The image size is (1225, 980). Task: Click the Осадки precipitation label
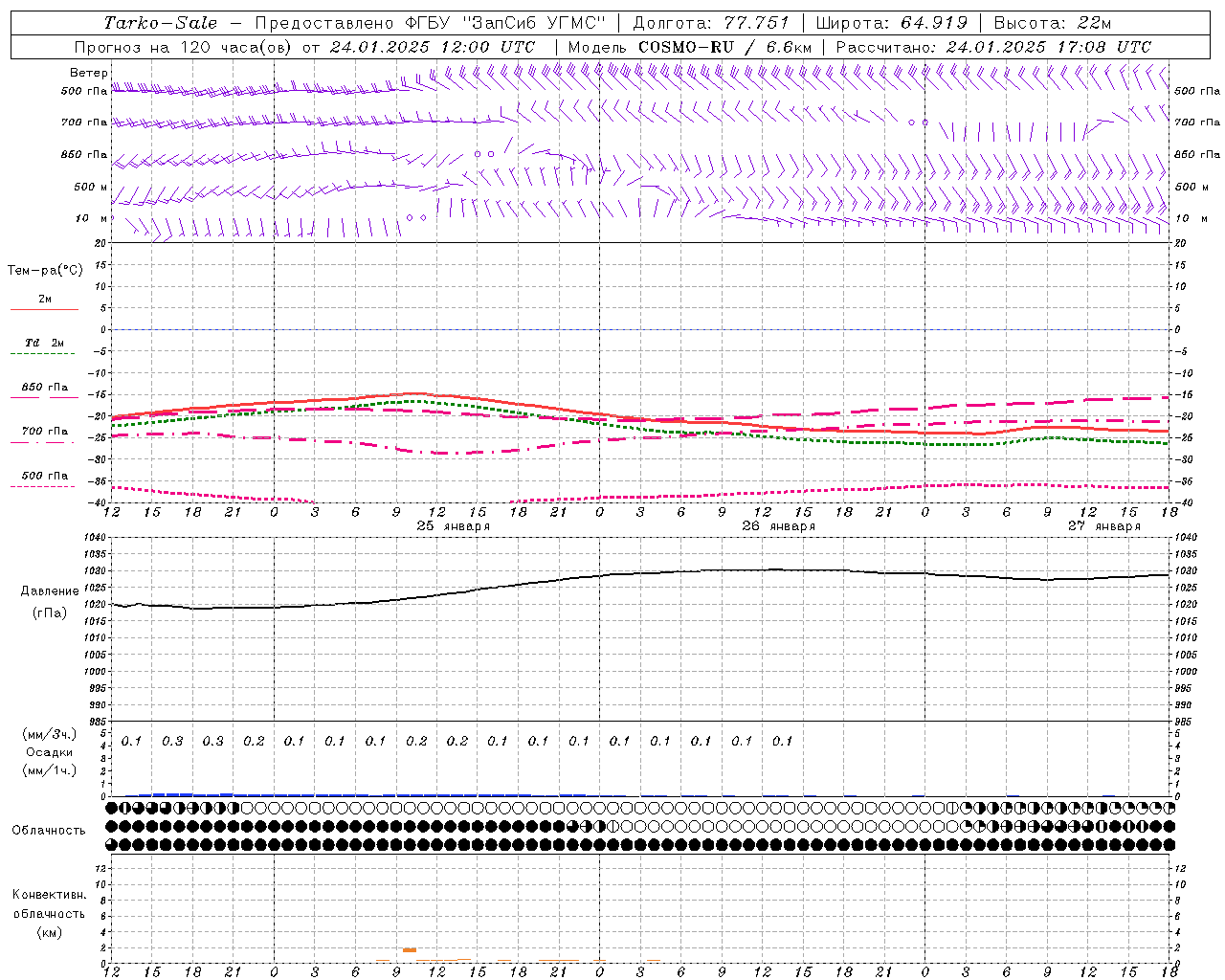click(50, 752)
